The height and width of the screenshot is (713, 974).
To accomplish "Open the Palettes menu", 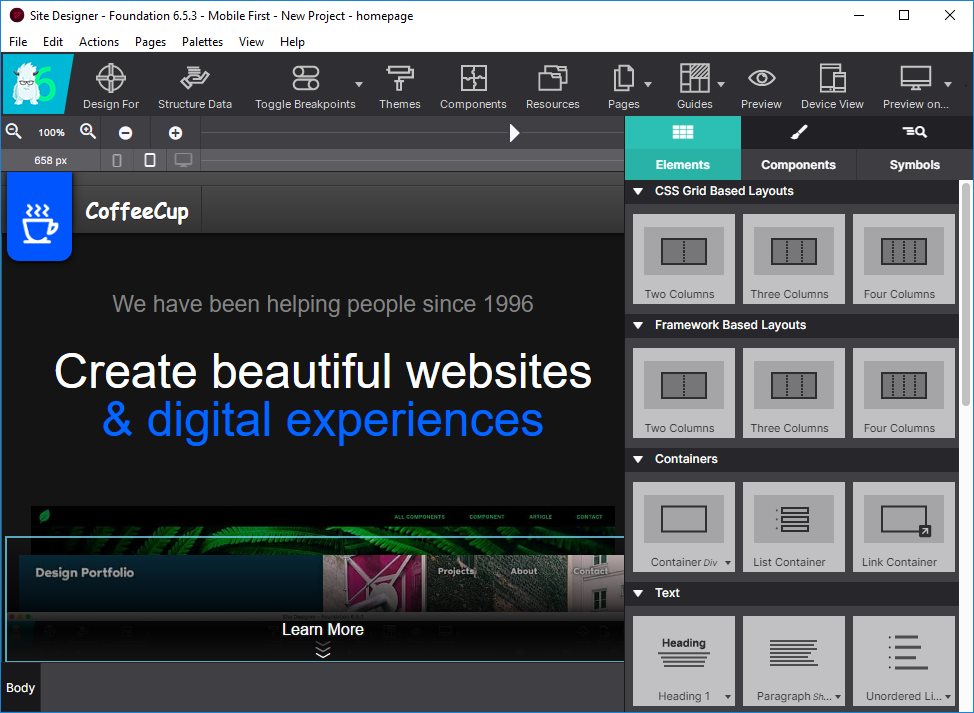I will pos(202,42).
